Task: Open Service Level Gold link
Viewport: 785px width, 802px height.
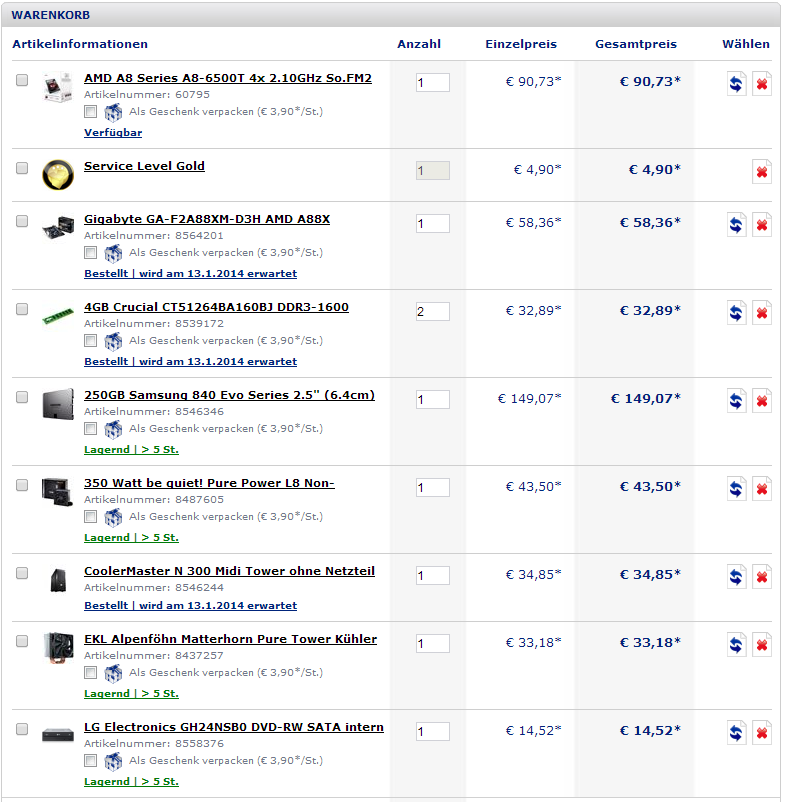Action: pos(144,166)
